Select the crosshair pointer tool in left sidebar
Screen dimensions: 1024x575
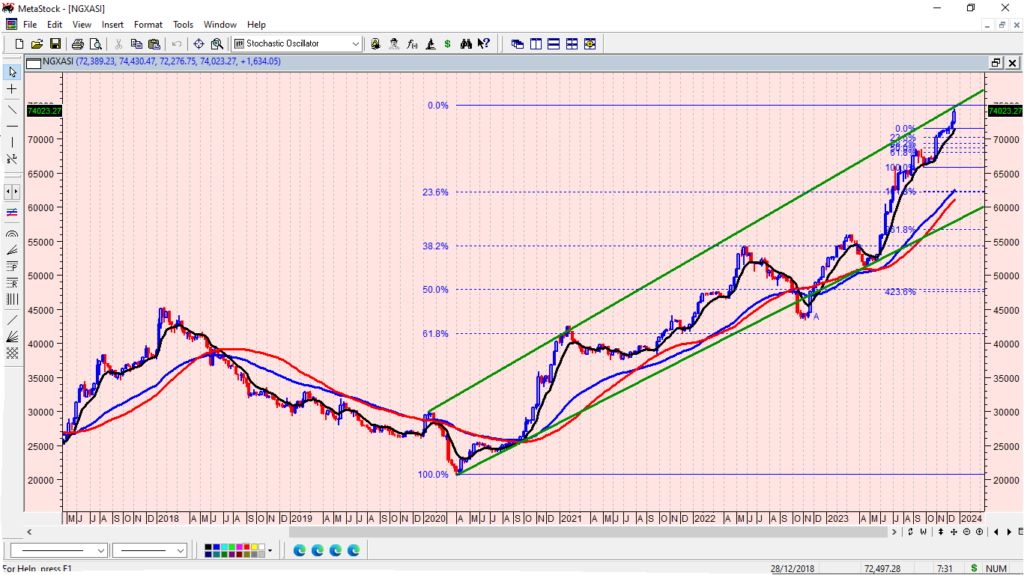(x=12, y=90)
